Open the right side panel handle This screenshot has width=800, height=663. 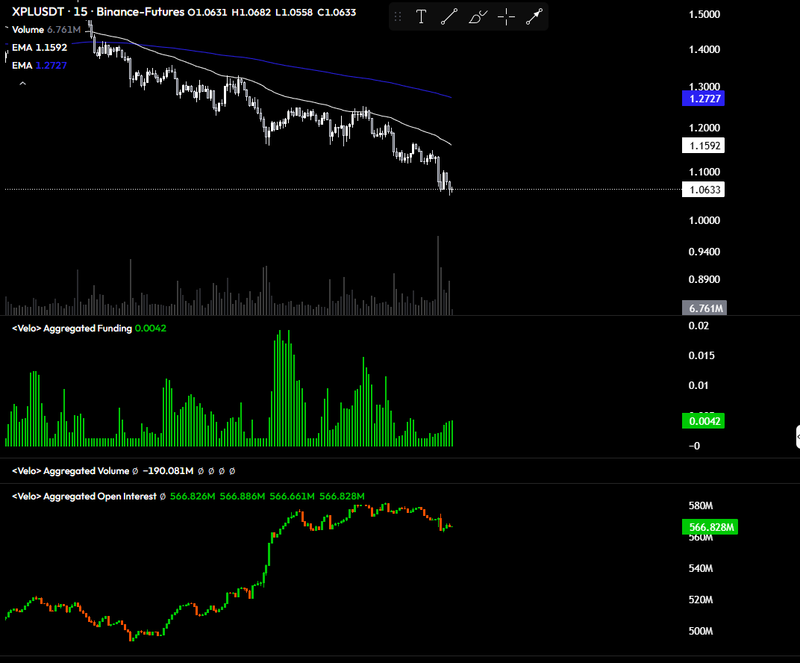[797, 437]
